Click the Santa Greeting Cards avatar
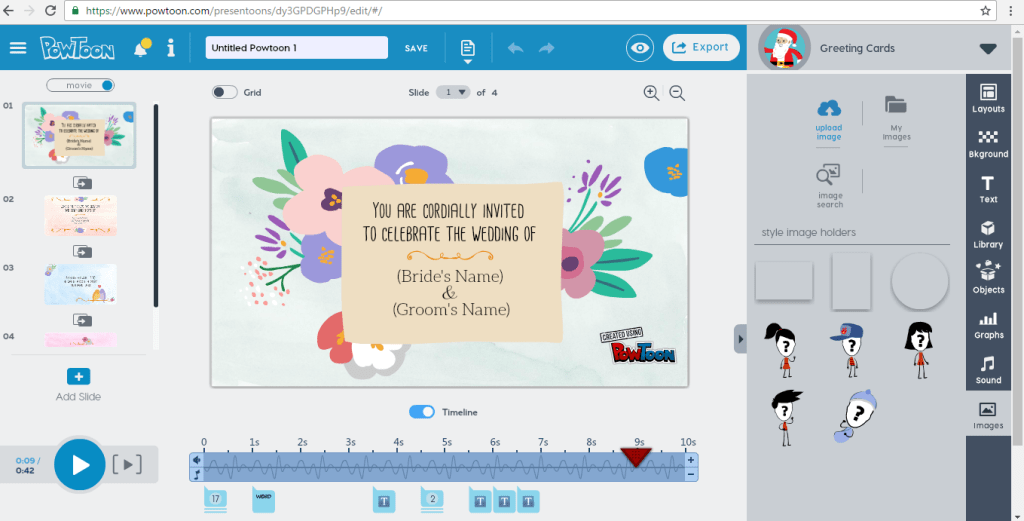The height and width of the screenshot is (521, 1024). pos(784,48)
